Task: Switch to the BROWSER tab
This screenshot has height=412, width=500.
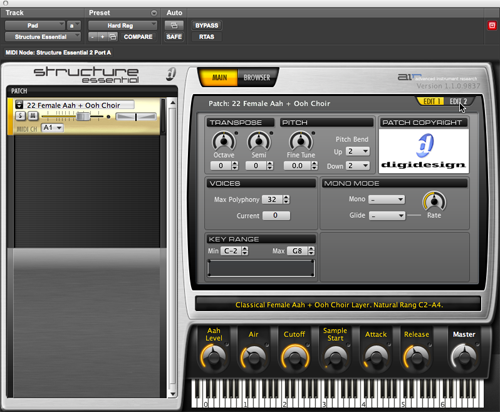Action: click(x=257, y=77)
